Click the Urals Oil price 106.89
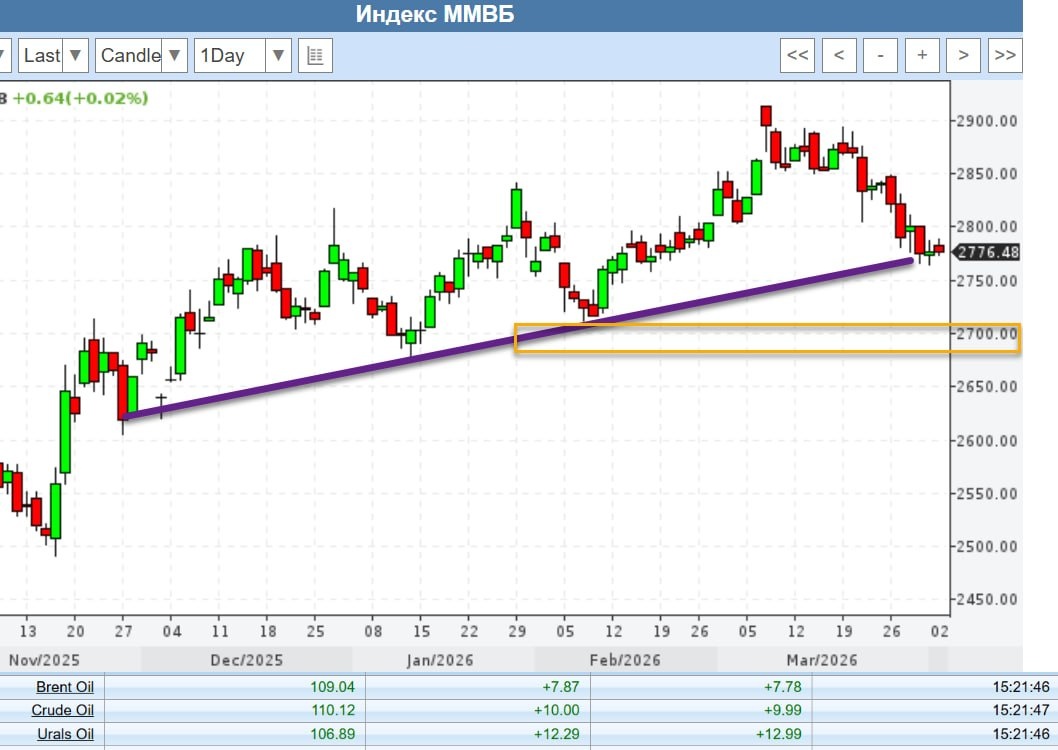The height and width of the screenshot is (750, 1058). [332, 734]
